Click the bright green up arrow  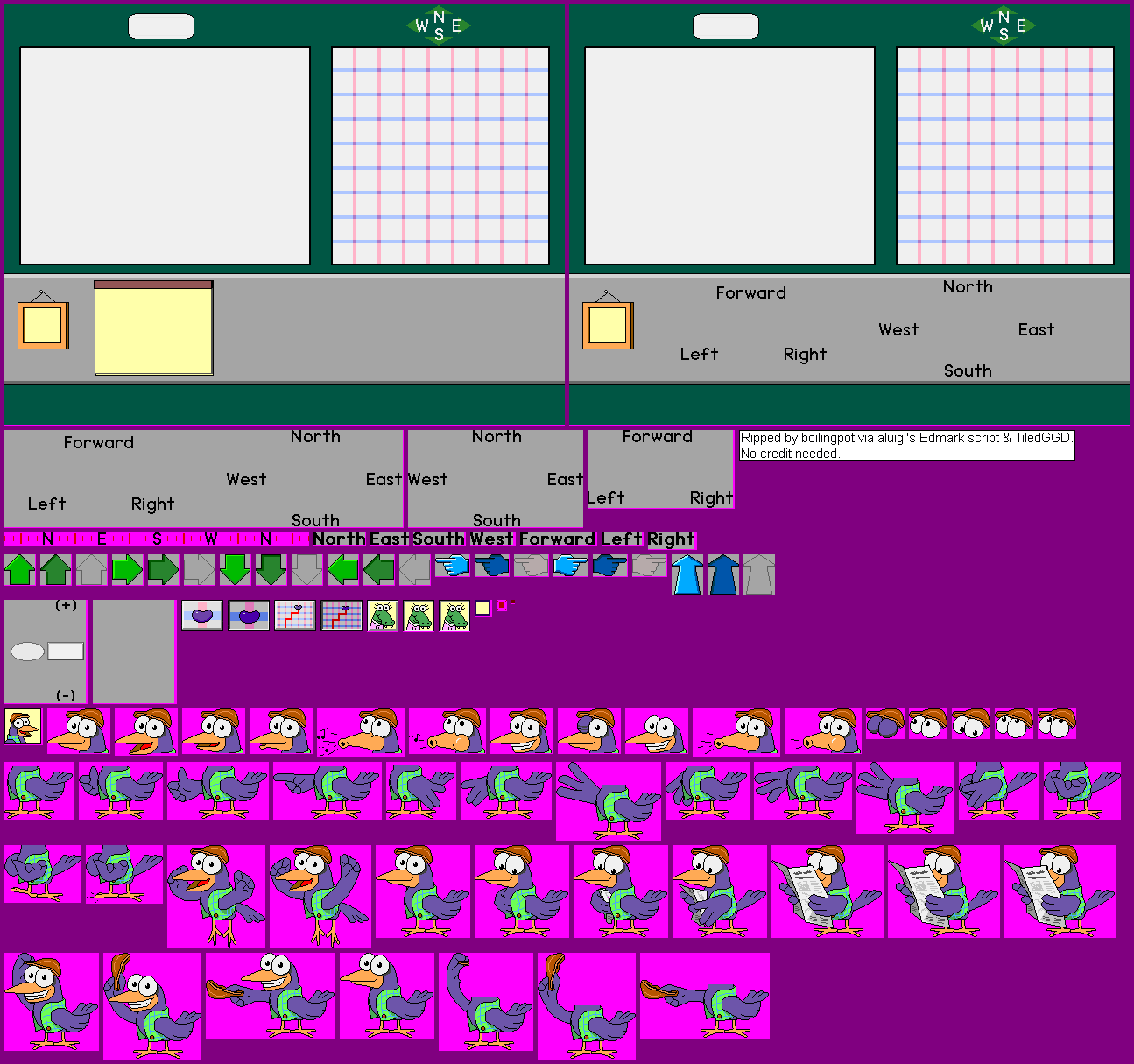pos(19,570)
